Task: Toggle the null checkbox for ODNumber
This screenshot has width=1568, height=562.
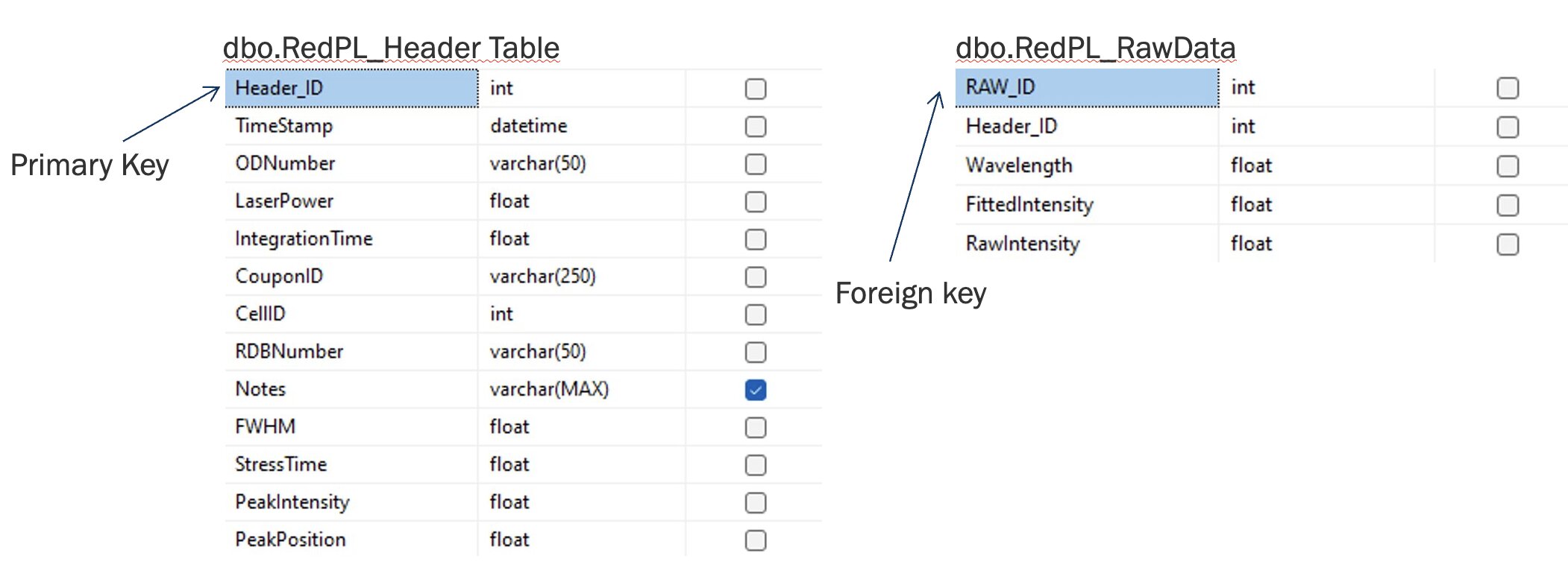Action: coord(755,164)
